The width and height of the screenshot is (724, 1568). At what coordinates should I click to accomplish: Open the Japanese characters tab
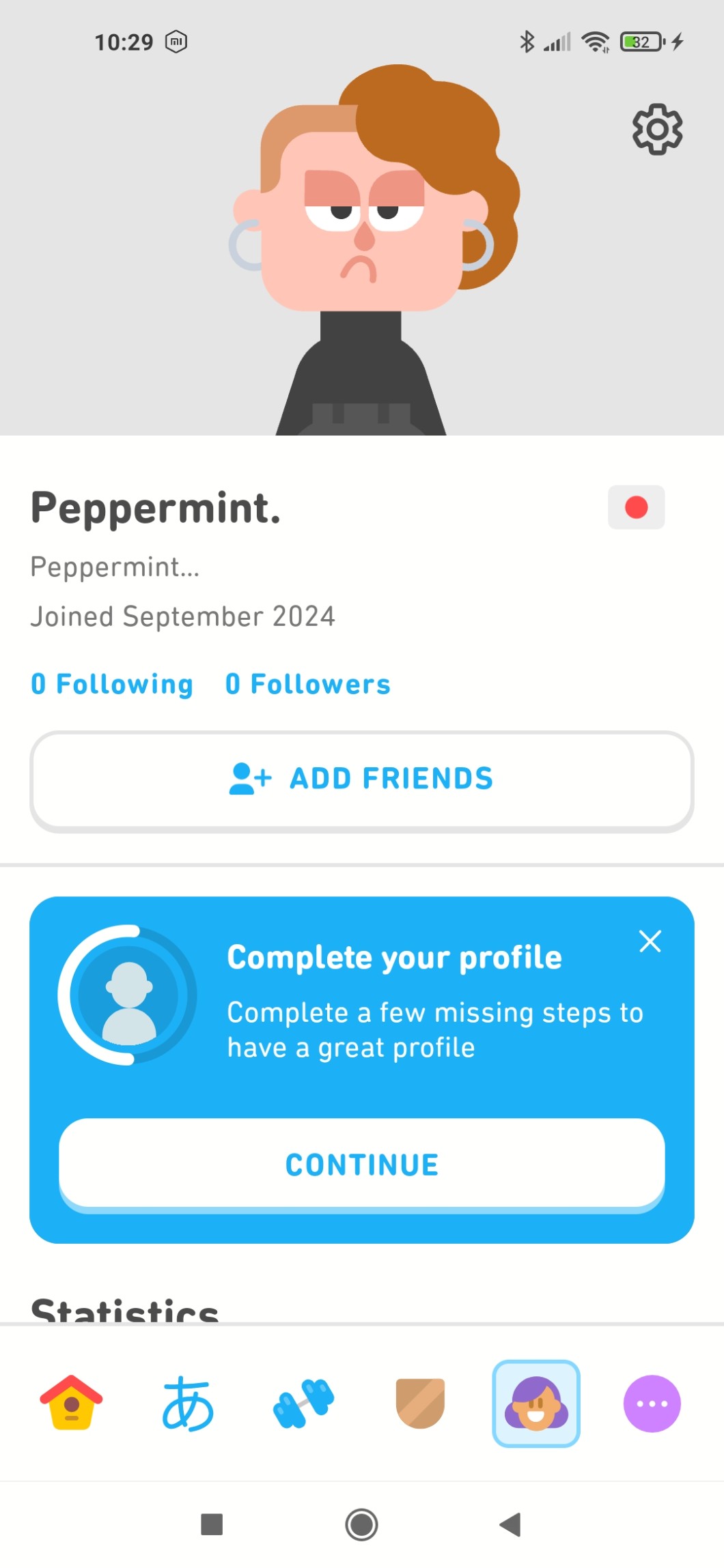[x=188, y=1403]
